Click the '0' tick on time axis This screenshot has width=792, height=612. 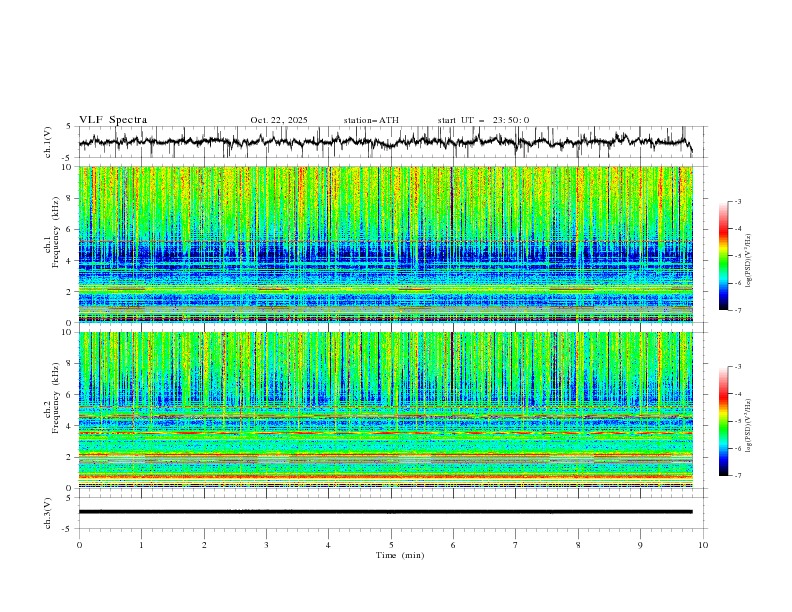tap(79, 545)
